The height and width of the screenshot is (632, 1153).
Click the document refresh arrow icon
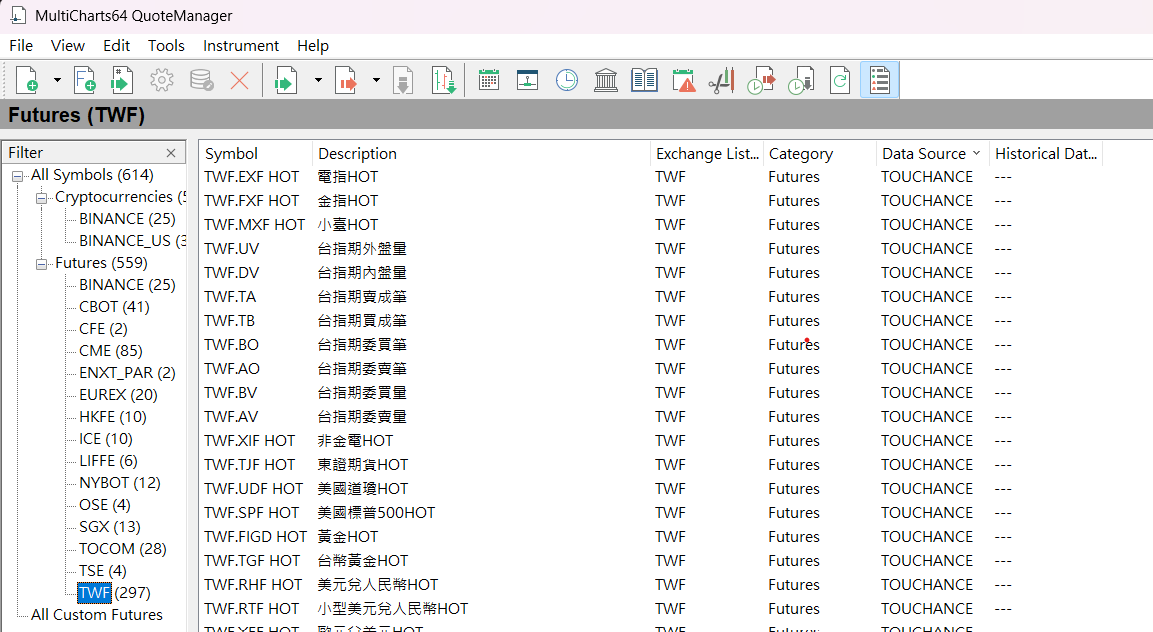point(840,80)
